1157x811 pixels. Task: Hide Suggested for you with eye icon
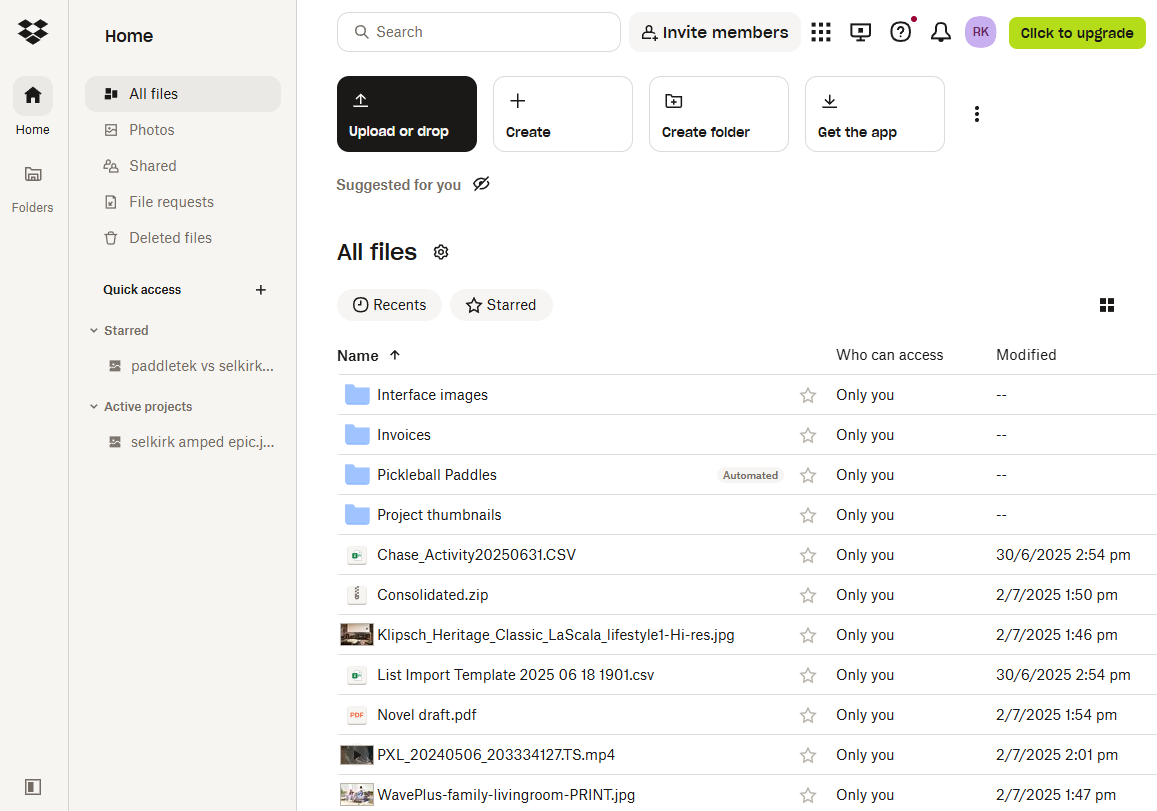click(x=481, y=184)
